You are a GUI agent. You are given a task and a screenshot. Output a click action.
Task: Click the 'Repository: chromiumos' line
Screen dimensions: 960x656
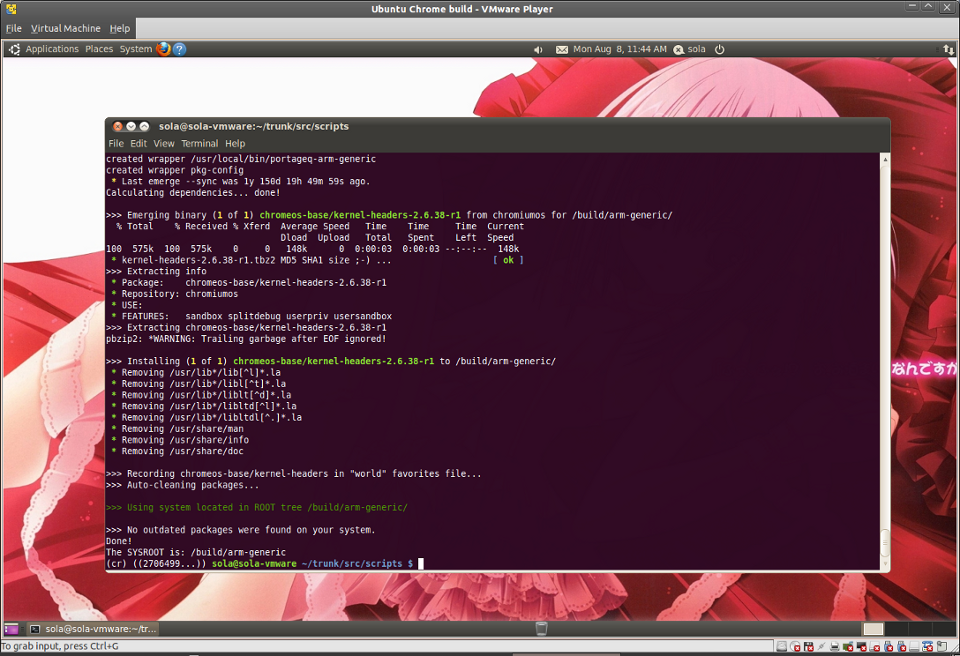pos(174,293)
